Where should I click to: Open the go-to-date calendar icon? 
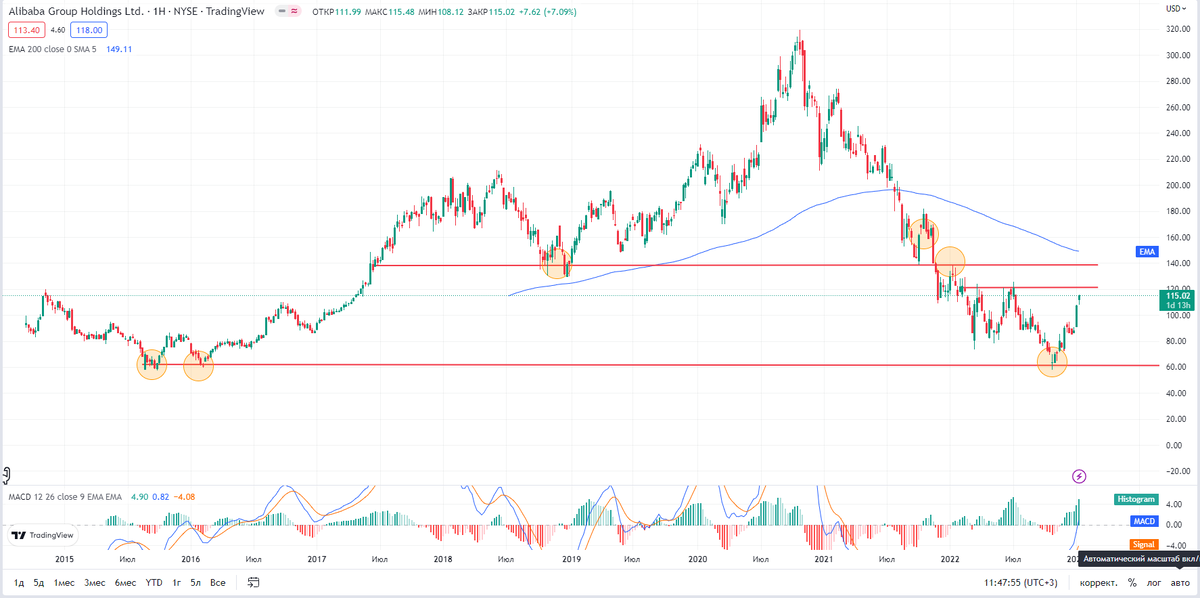(253, 582)
